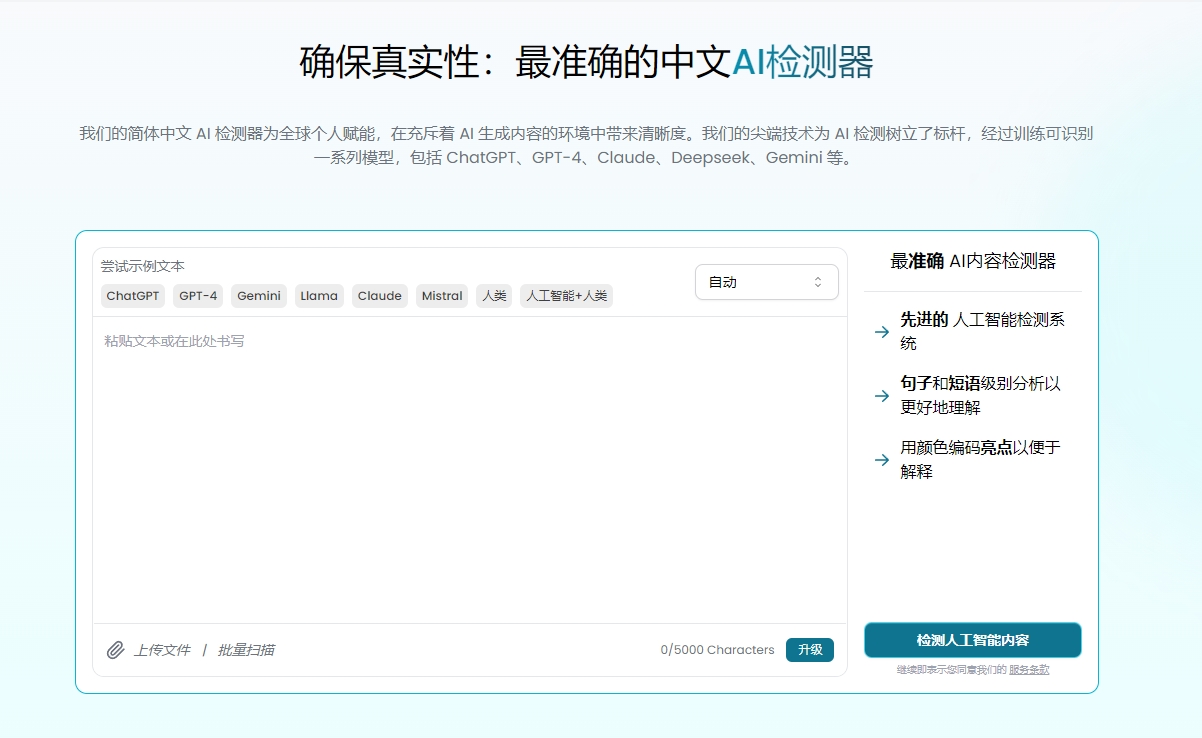Load the 人类 sample text
Screen dimensions: 1202x738
coord(494,296)
